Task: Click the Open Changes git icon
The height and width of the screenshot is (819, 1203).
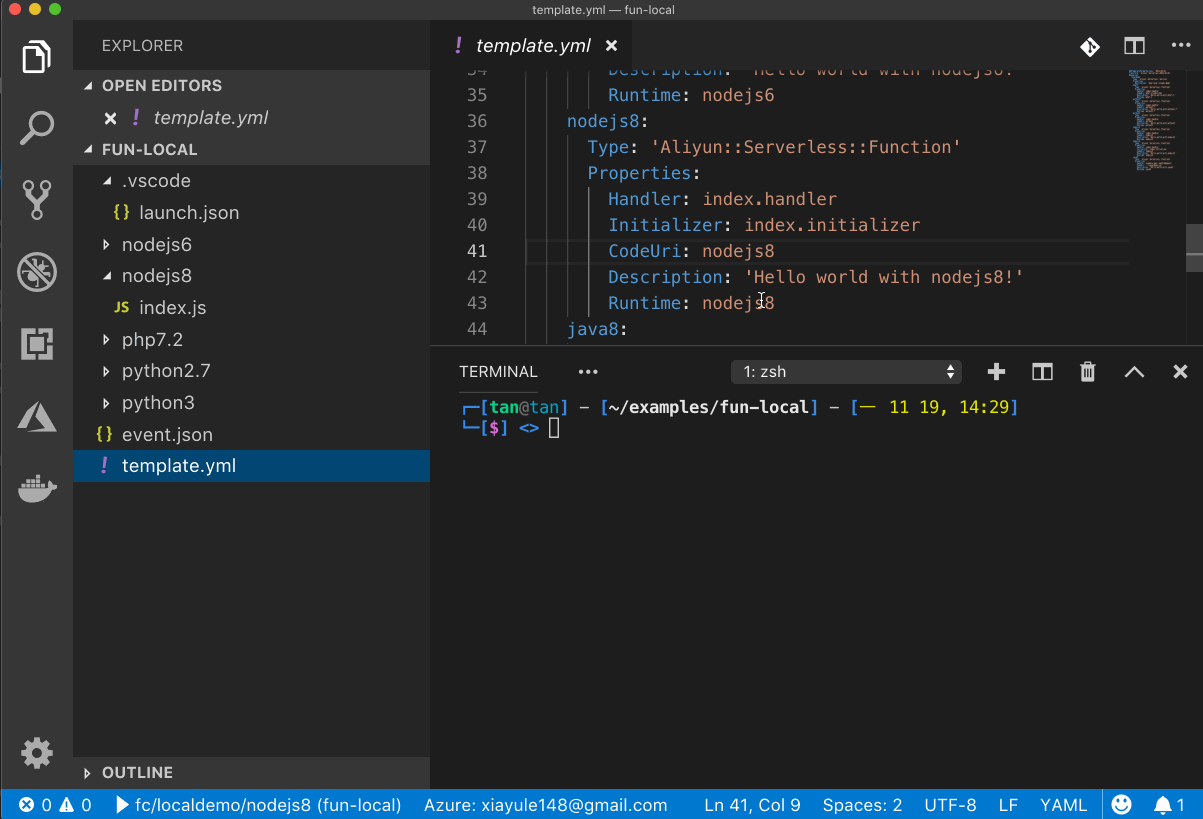Action: point(1089,46)
